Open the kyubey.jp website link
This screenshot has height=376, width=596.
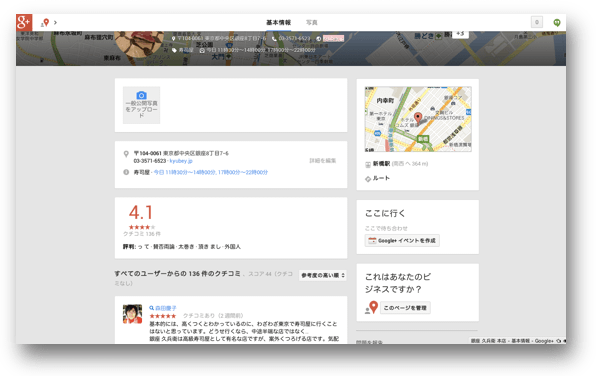pyautogui.click(x=181, y=161)
